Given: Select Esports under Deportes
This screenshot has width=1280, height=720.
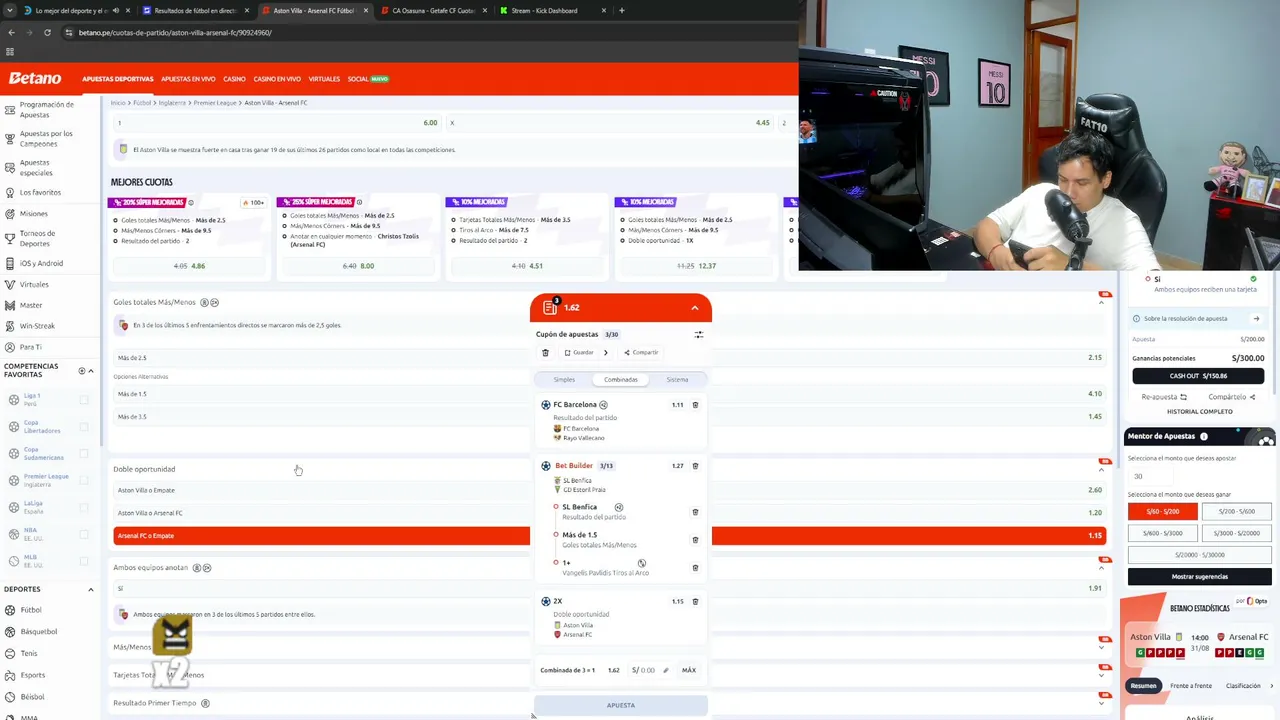Looking at the screenshot, I should click(33, 675).
